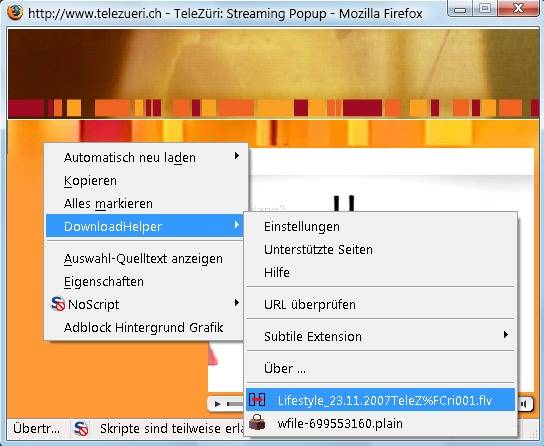Click URL überprüfen
The image size is (544, 446).
pos(380,305)
